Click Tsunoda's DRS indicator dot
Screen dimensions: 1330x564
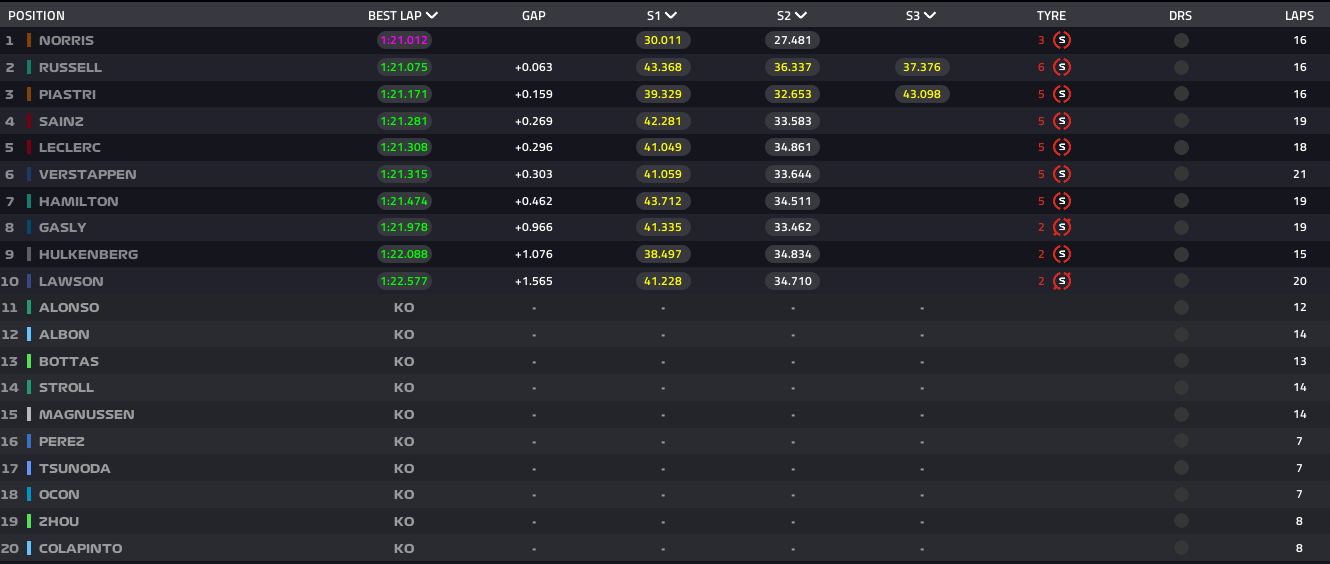1181,468
